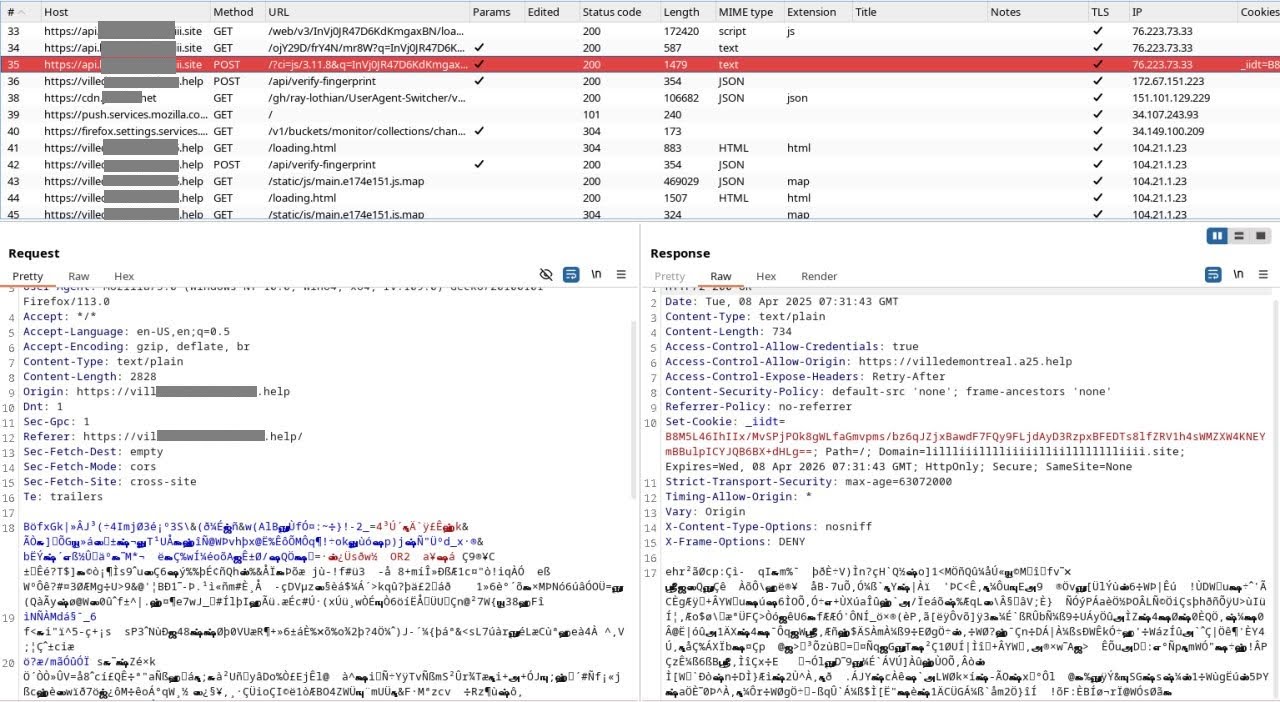The image size is (1280, 702).
Task: Switch to the maximized single-pane layout
Action: pos(1261,235)
